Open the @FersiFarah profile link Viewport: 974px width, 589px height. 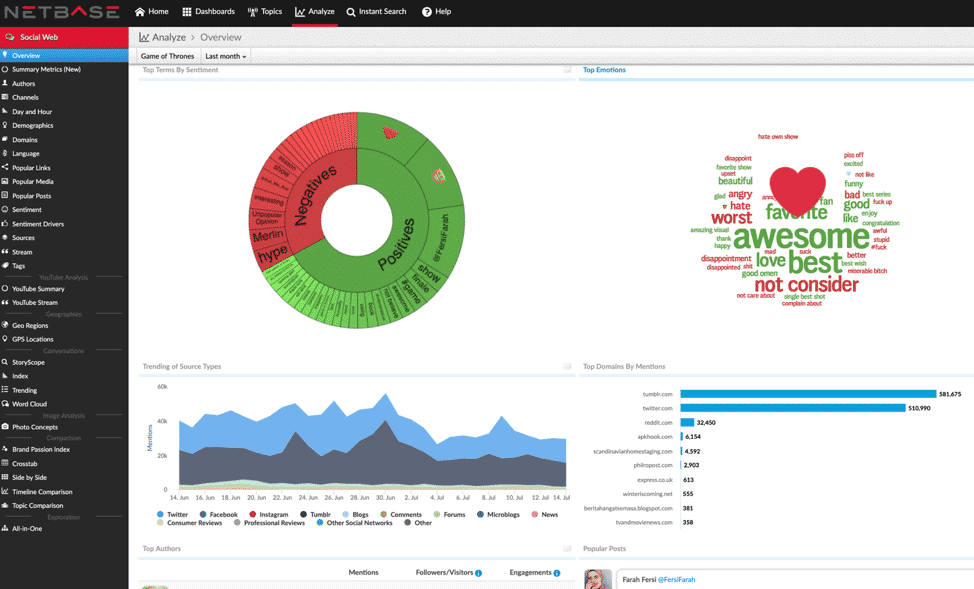pyautogui.click(x=675, y=579)
